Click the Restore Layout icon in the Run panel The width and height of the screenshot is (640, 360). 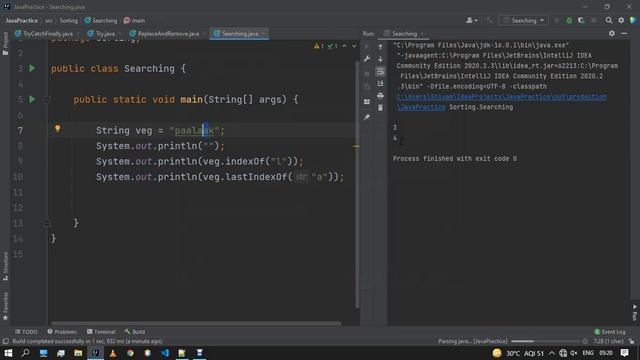pyautogui.click(x=367, y=102)
